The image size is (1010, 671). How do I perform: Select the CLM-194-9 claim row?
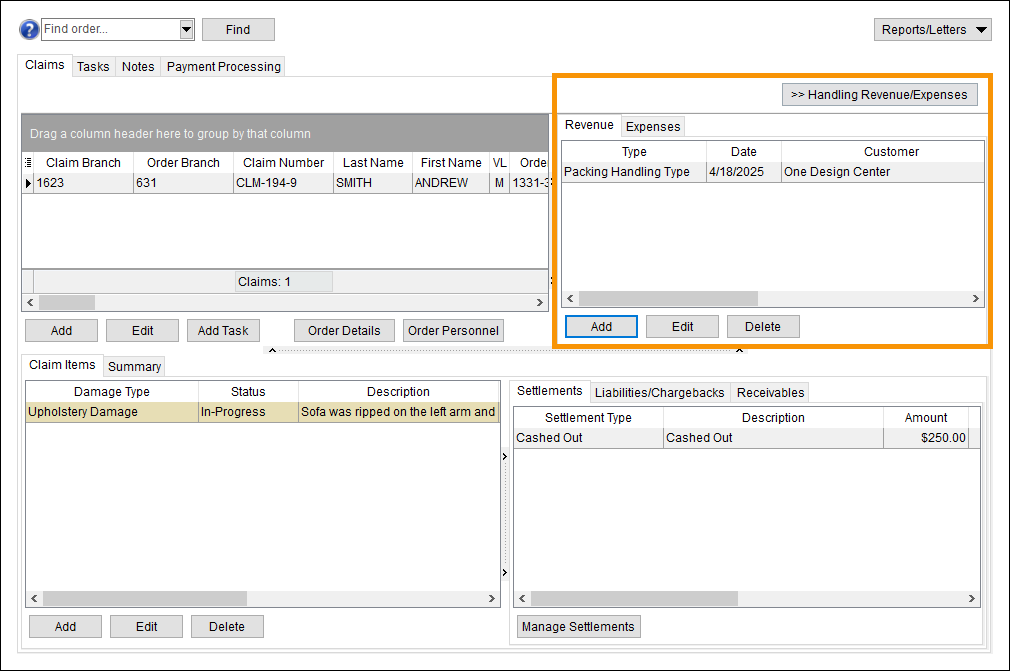[x=283, y=183]
